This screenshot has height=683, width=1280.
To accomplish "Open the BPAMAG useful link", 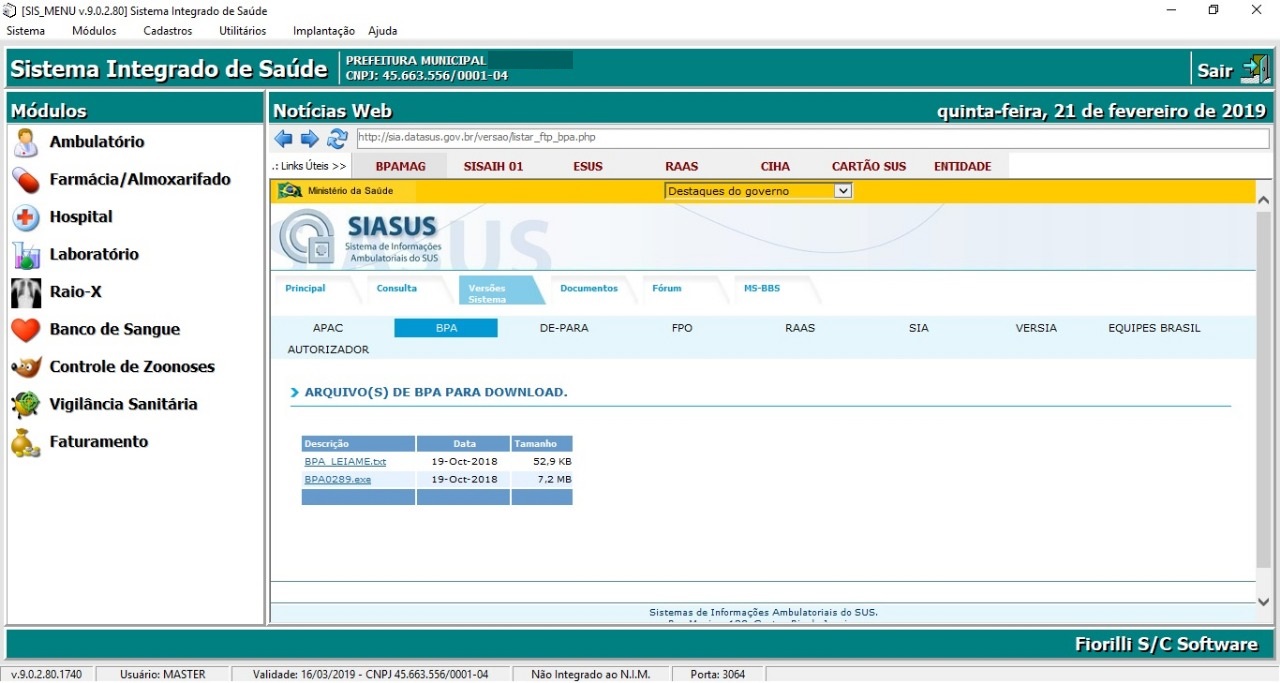I will click(401, 166).
